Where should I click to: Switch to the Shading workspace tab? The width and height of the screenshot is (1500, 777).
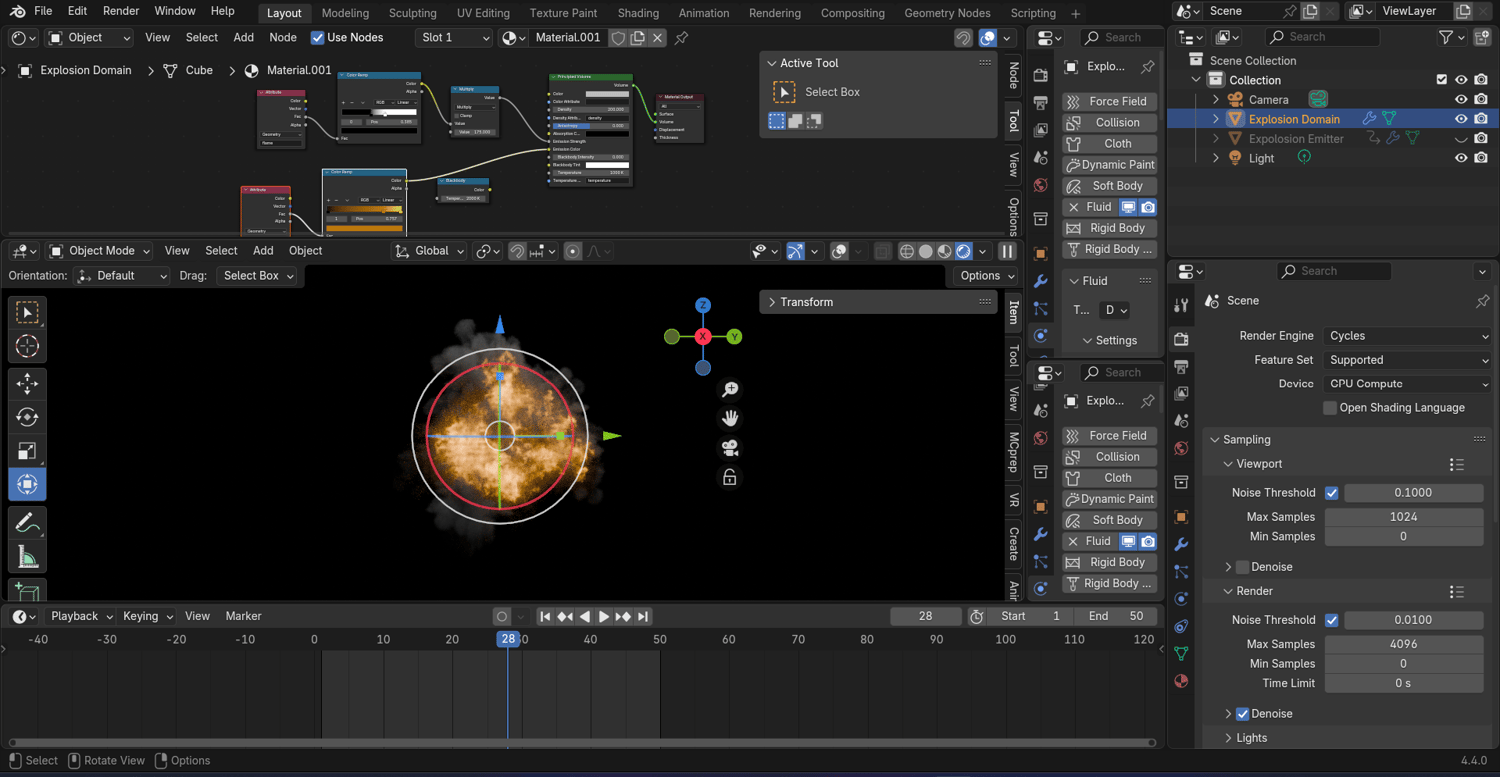click(638, 13)
